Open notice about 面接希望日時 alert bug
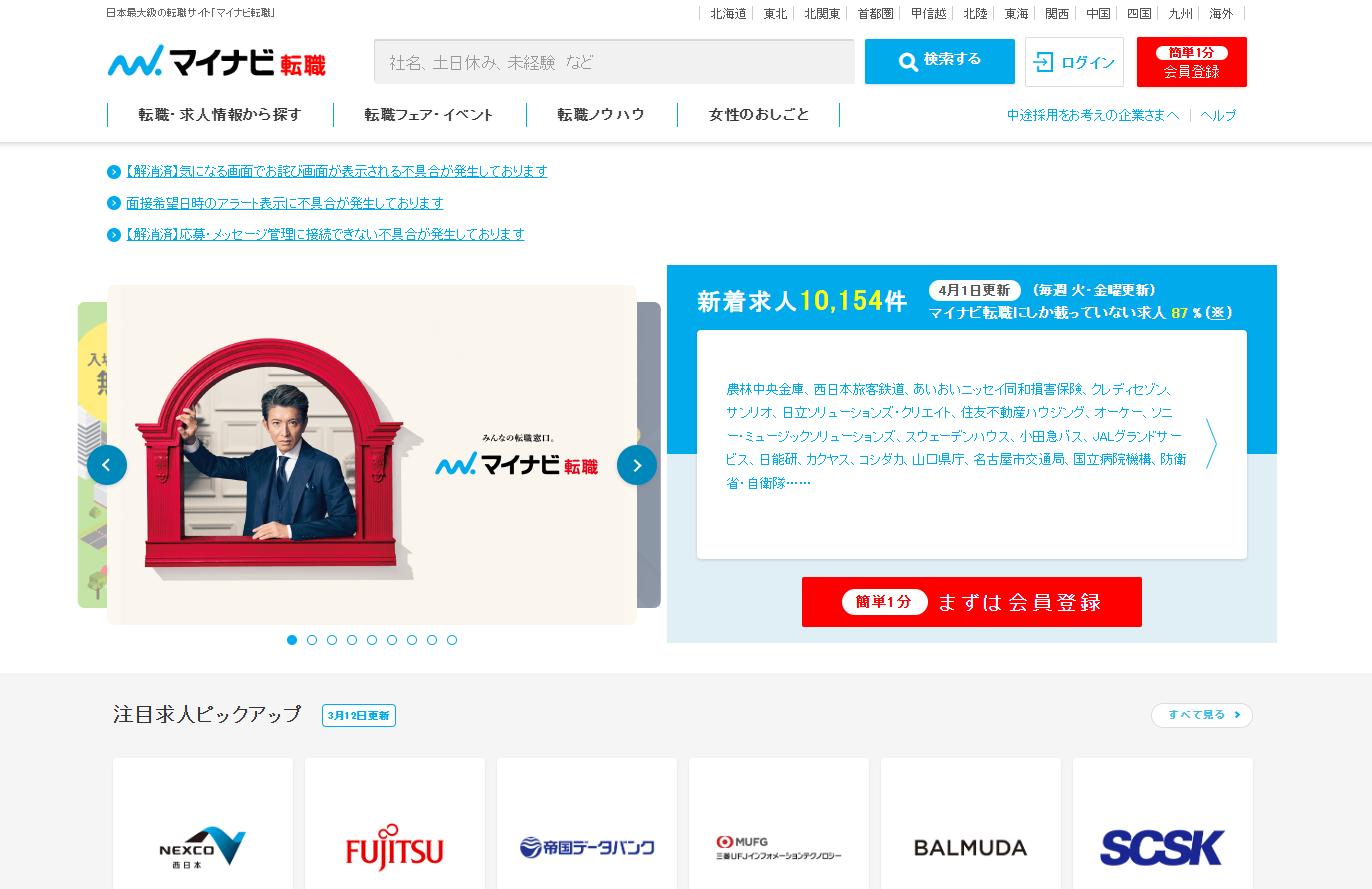The width and height of the screenshot is (1372, 889). pyautogui.click(x=284, y=203)
